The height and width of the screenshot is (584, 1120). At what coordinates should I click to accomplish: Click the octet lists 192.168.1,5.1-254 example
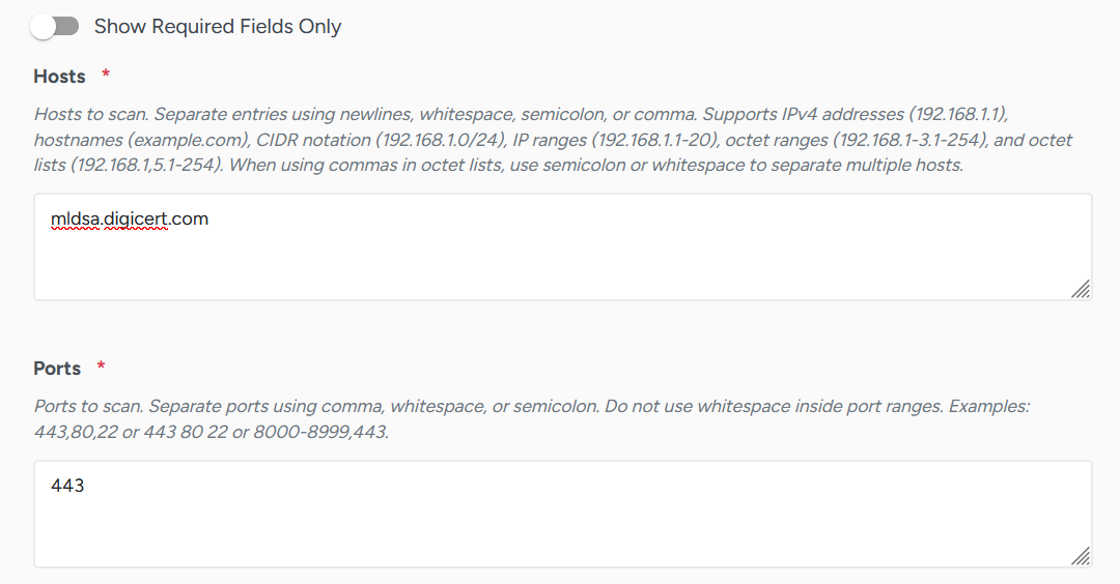[146, 165]
